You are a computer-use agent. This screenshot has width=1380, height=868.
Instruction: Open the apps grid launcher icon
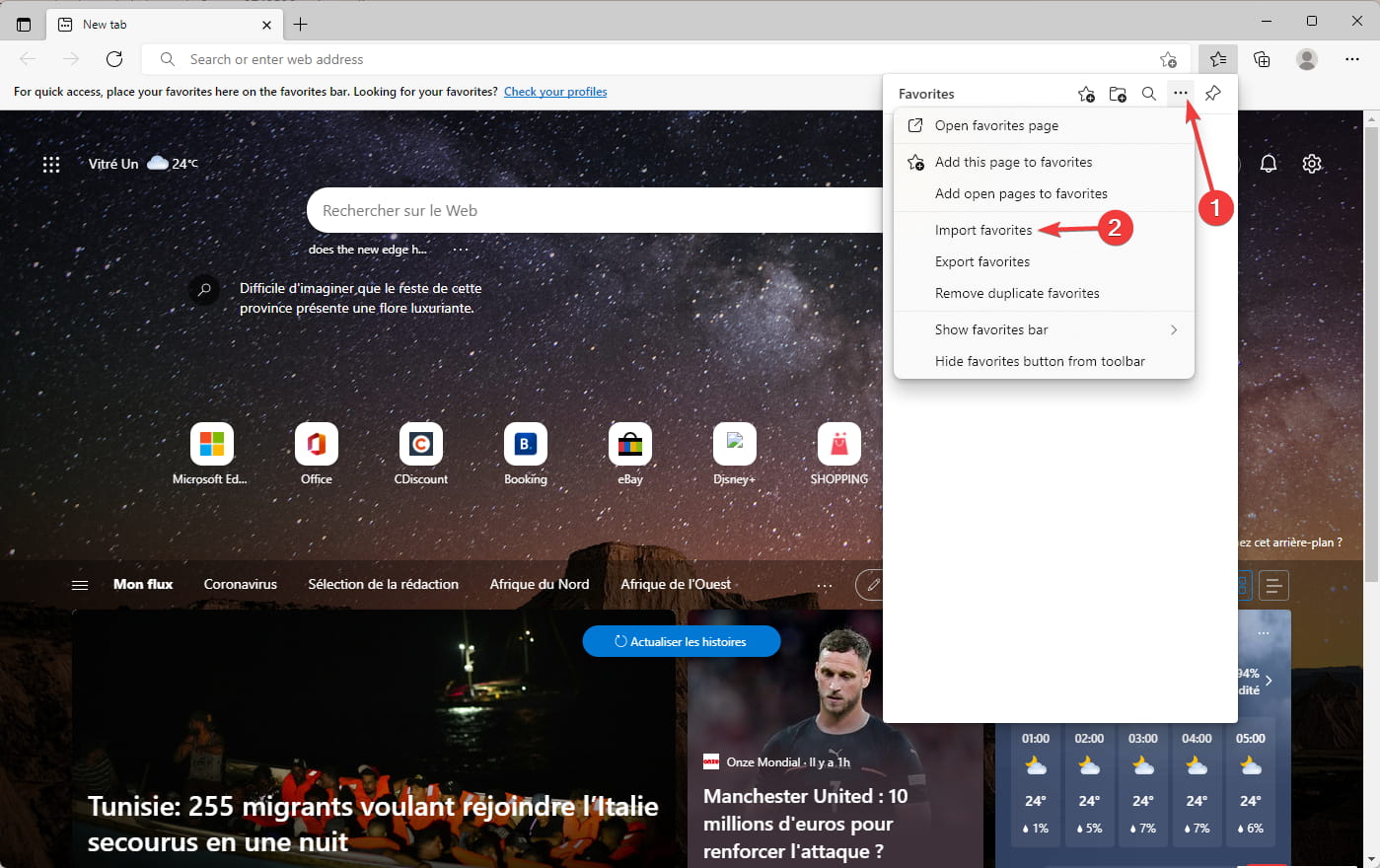(x=51, y=164)
